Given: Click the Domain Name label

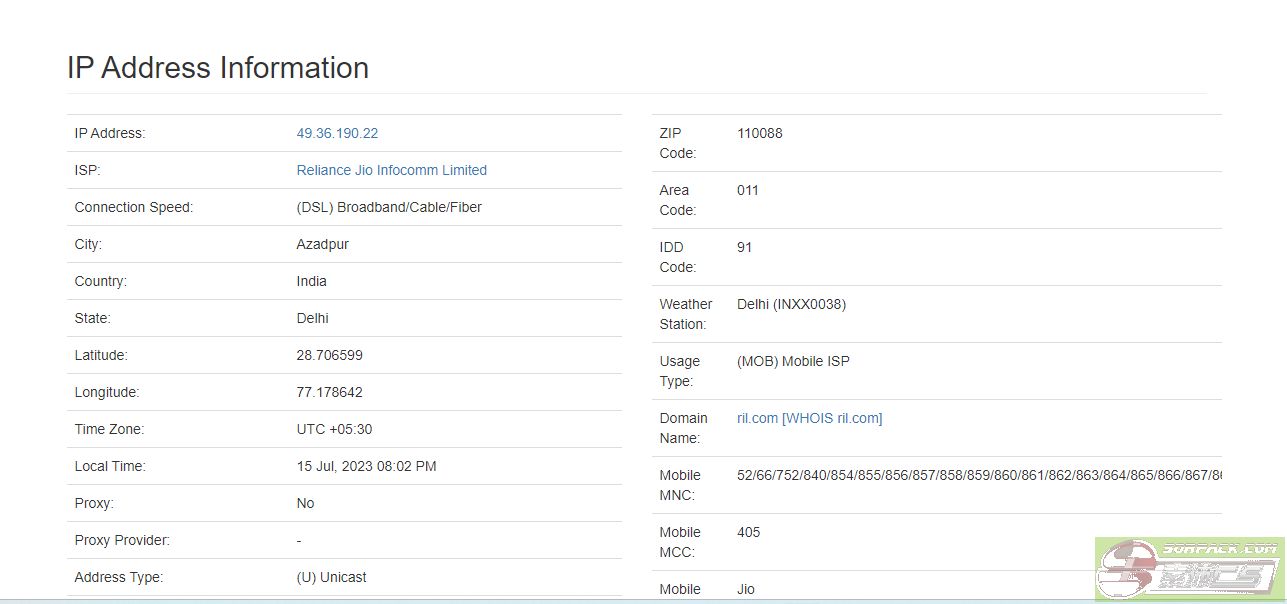Looking at the screenshot, I should [x=684, y=428].
